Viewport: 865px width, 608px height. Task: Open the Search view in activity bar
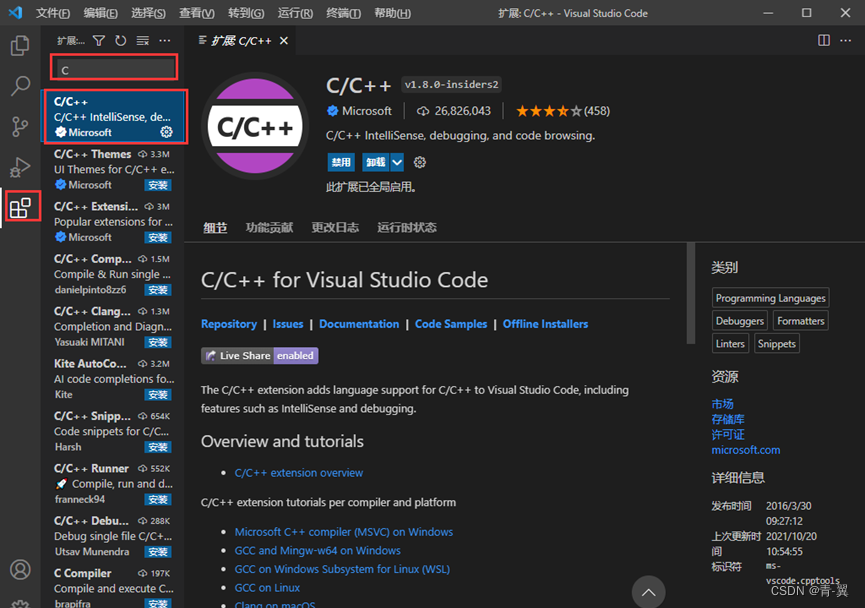tap(20, 86)
